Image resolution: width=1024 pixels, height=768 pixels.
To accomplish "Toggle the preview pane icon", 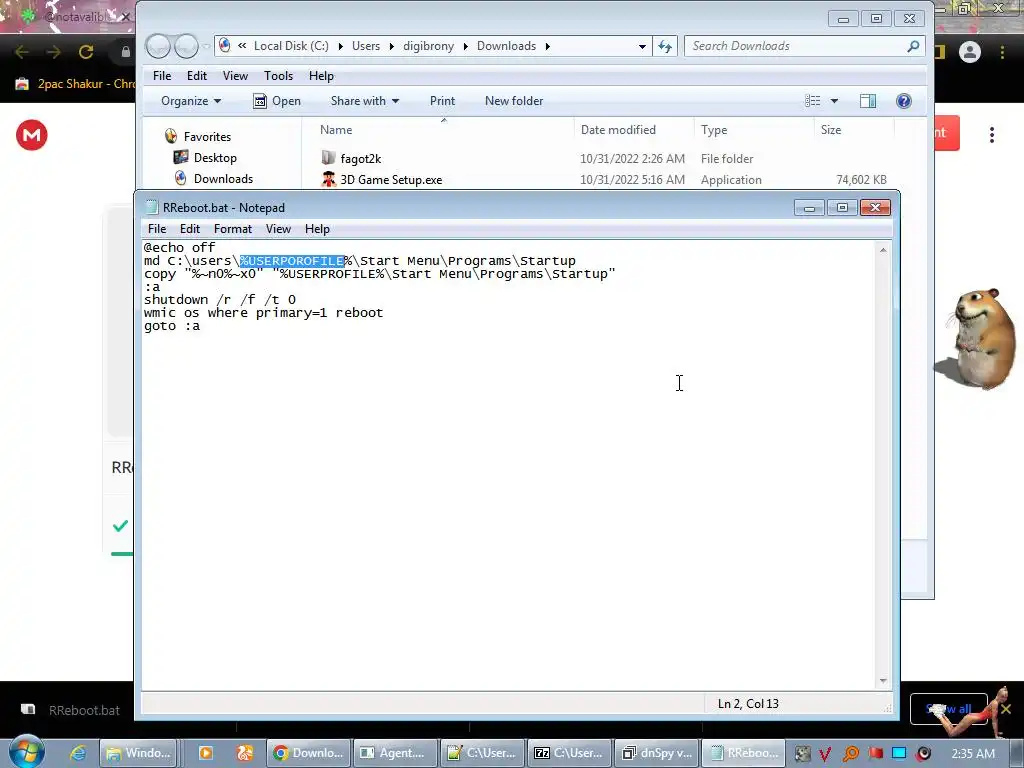I will 868,101.
